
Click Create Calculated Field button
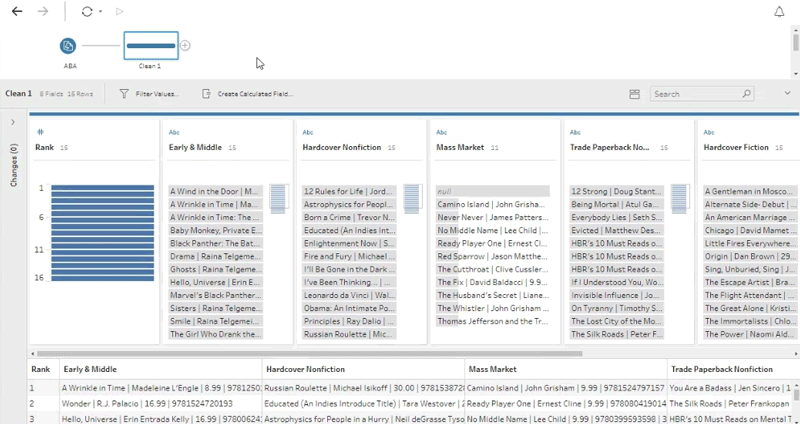247,94
